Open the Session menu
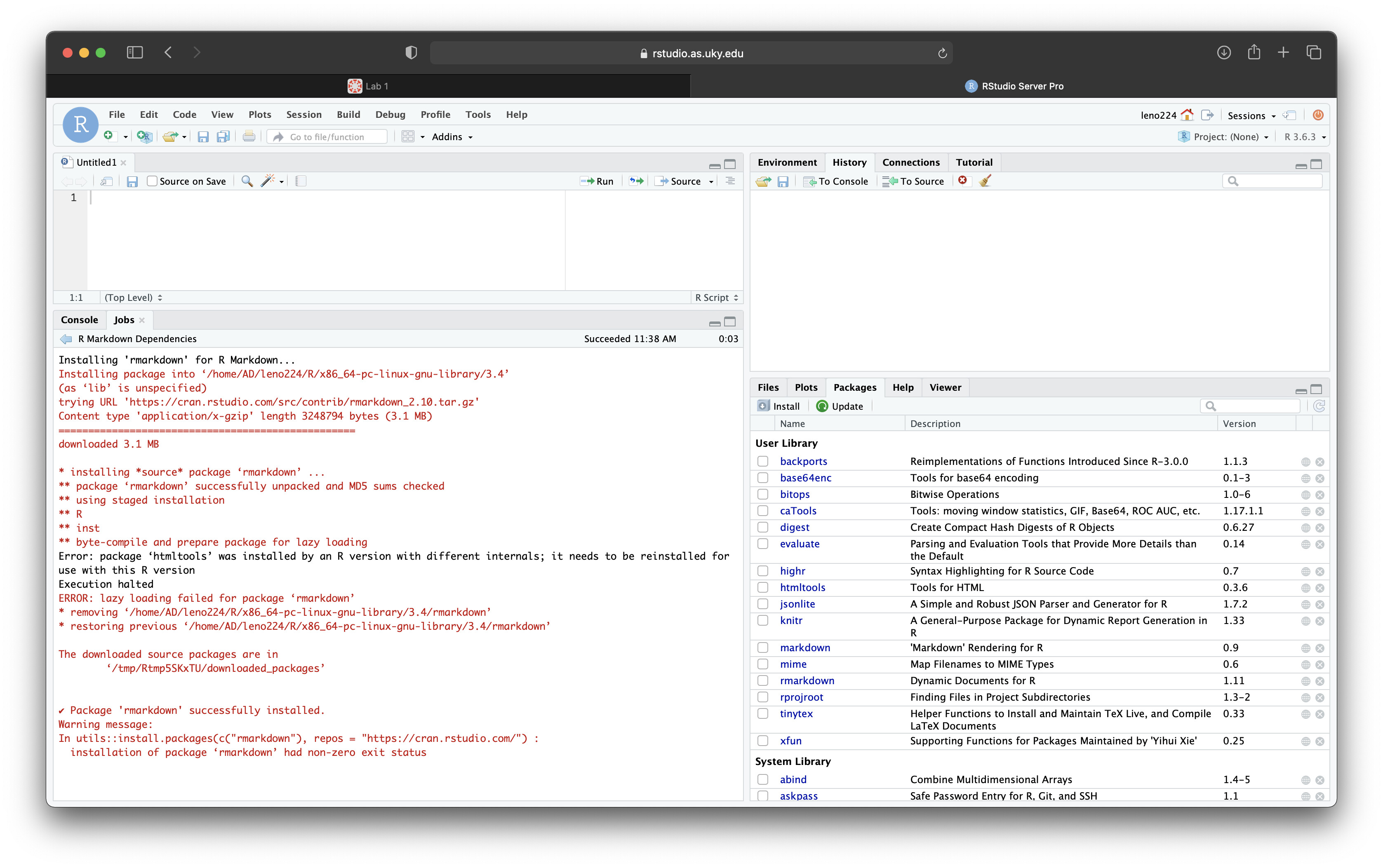The height and width of the screenshot is (868, 1383). [303, 114]
